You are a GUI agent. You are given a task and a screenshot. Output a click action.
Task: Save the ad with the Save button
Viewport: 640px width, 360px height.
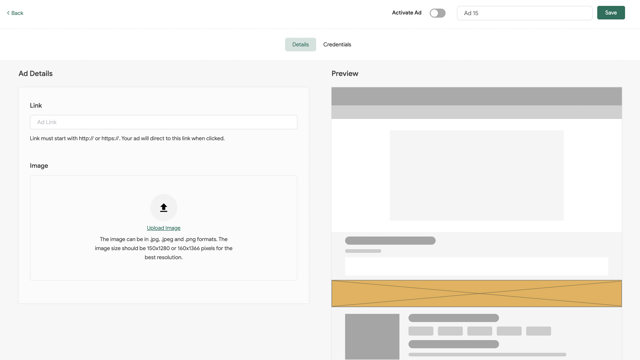611,13
